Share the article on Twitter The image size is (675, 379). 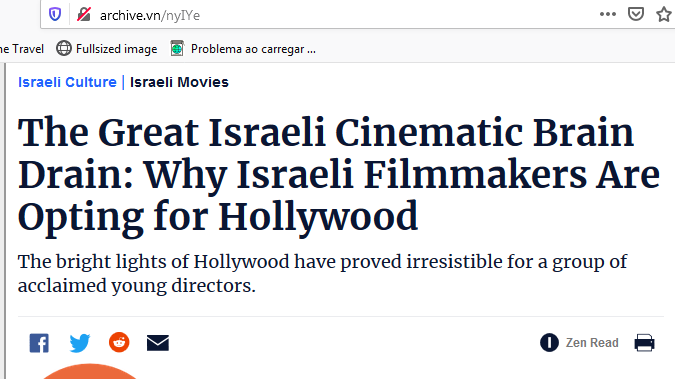[x=80, y=343]
